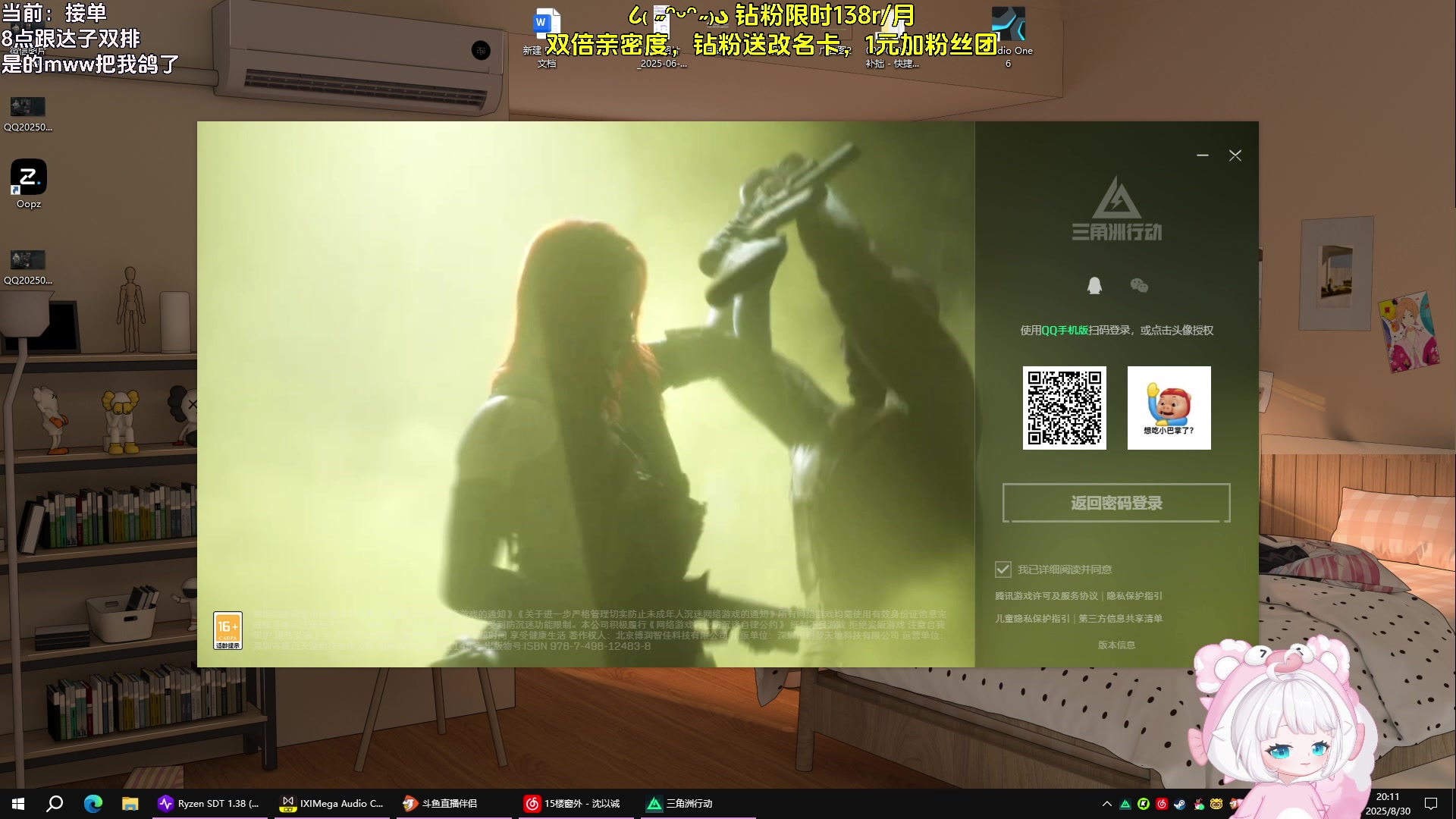Switch to WeChat login method icon
The height and width of the screenshot is (819, 1456).
pyautogui.click(x=1139, y=286)
